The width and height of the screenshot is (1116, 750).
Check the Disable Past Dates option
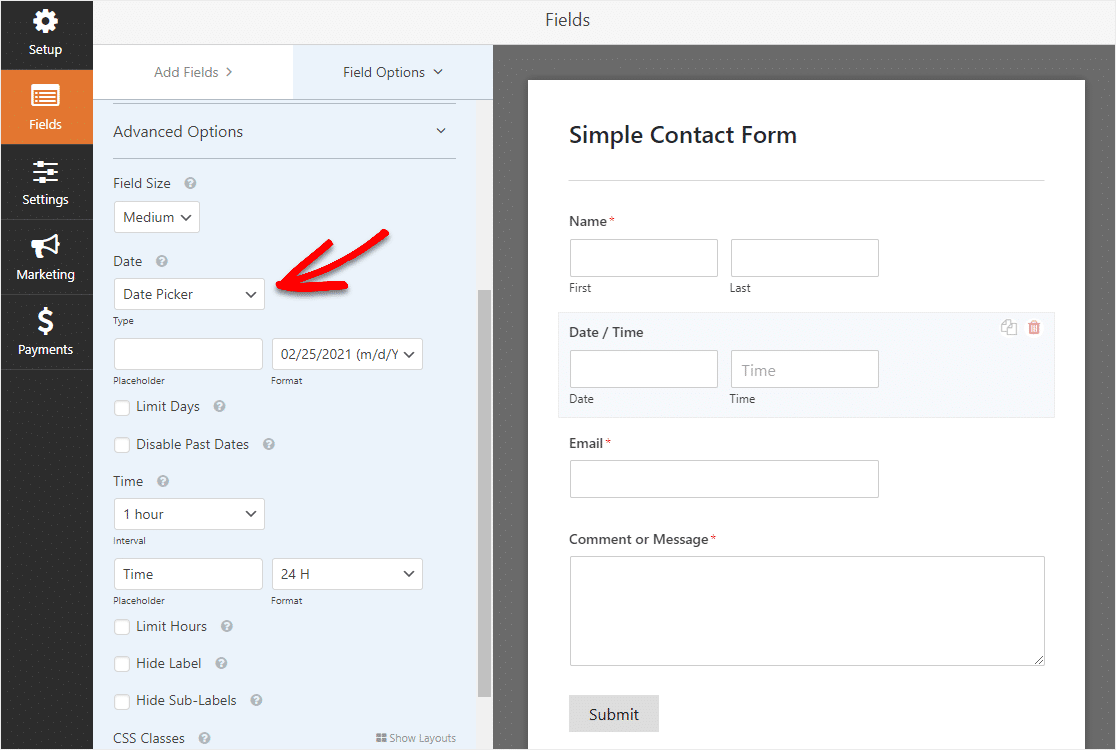tap(122, 445)
